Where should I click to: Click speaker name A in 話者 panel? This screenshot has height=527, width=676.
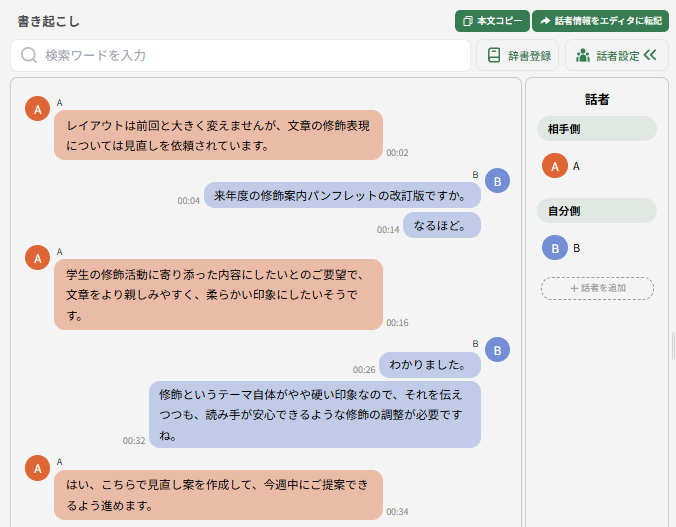pos(576,166)
